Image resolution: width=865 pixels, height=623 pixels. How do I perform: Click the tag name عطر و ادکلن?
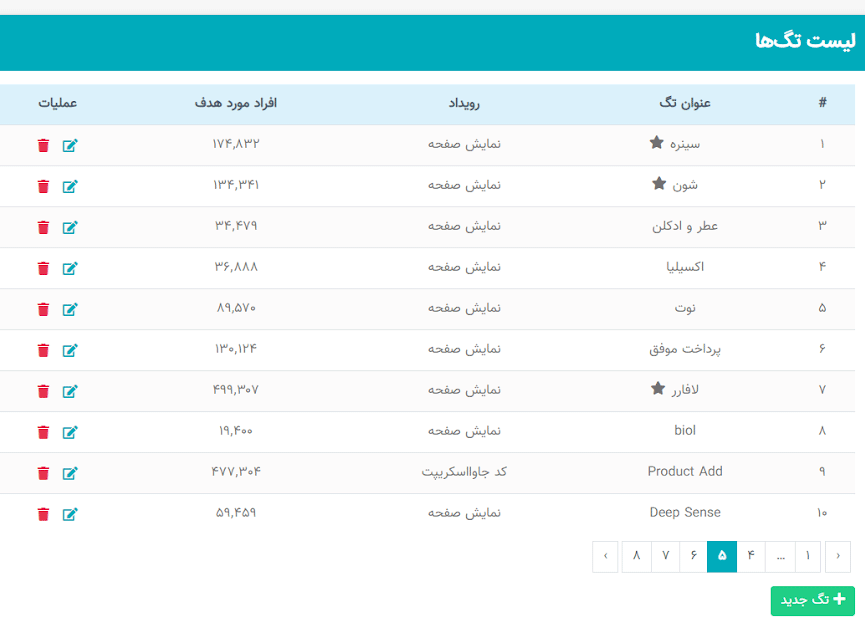[x=685, y=226]
